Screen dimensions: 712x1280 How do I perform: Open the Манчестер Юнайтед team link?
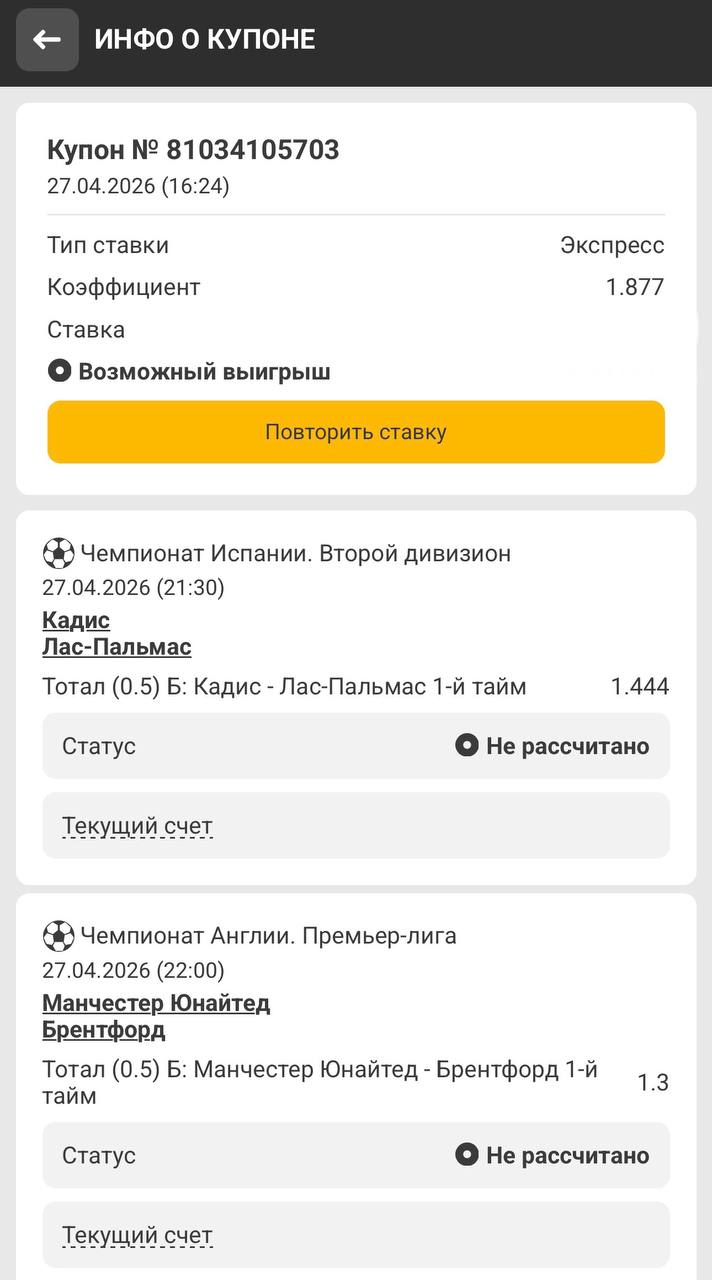pos(156,1003)
